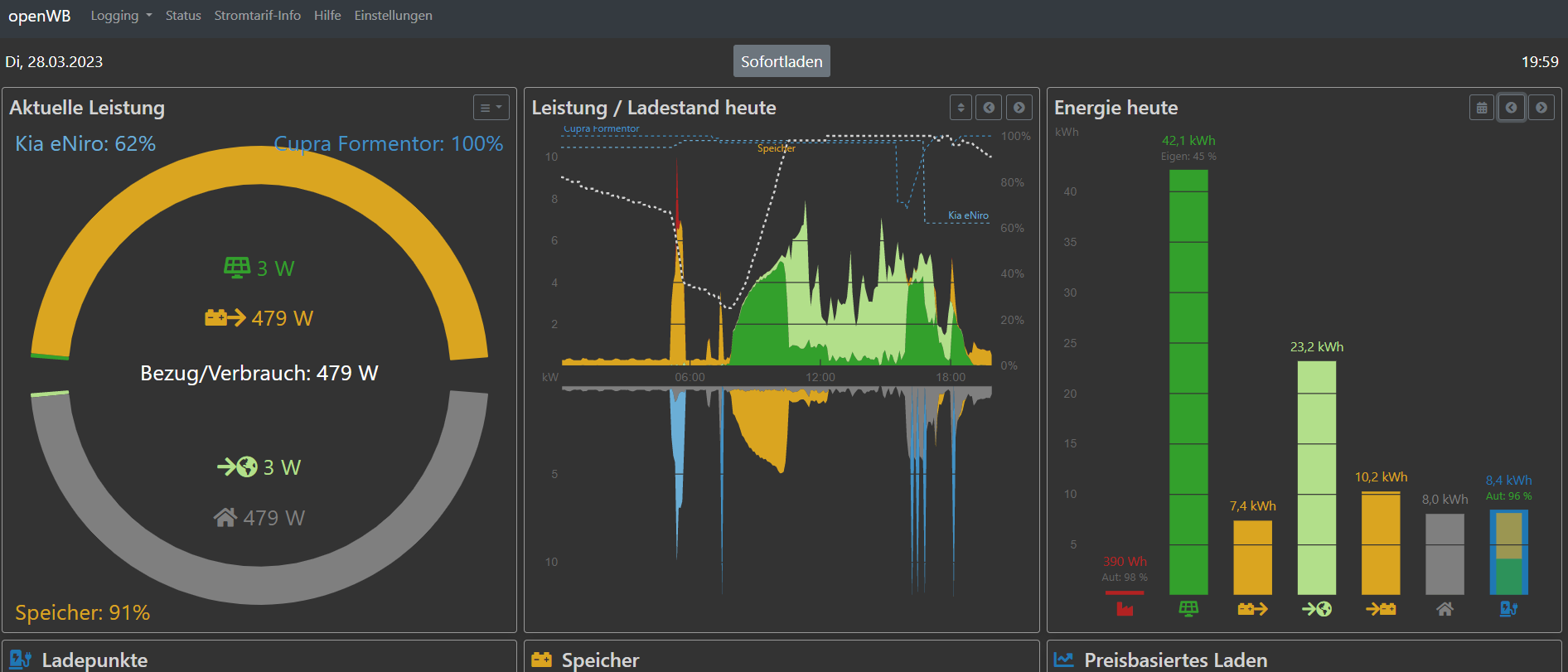This screenshot has width=1568, height=672.
Task: Open Stromtarif-Info in the navbar
Action: pyautogui.click(x=257, y=16)
